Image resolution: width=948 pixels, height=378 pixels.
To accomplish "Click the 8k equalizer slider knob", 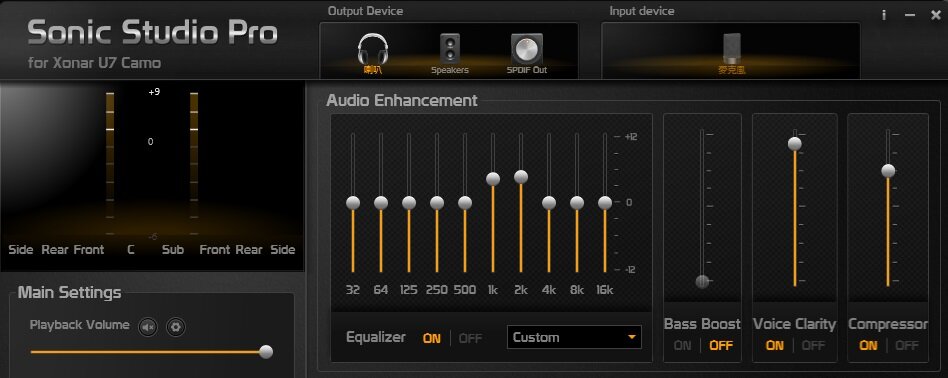I will (x=577, y=203).
